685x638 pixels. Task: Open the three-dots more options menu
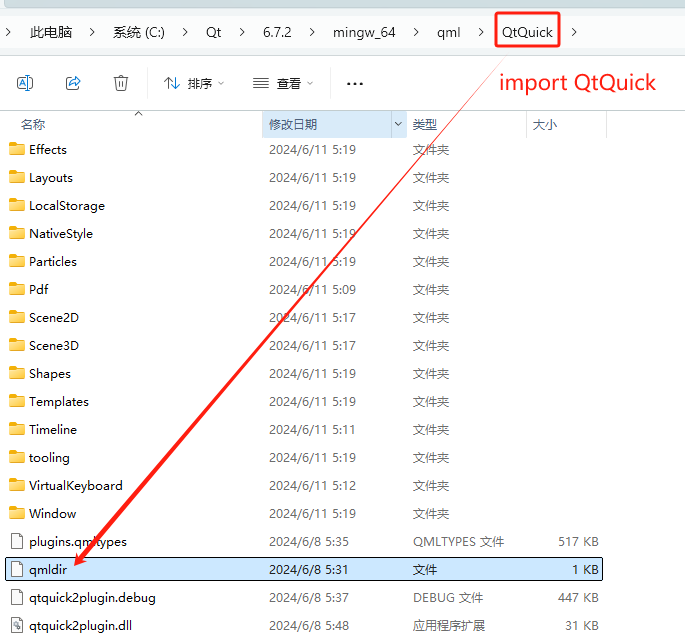pyautogui.click(x=355, y=83)
